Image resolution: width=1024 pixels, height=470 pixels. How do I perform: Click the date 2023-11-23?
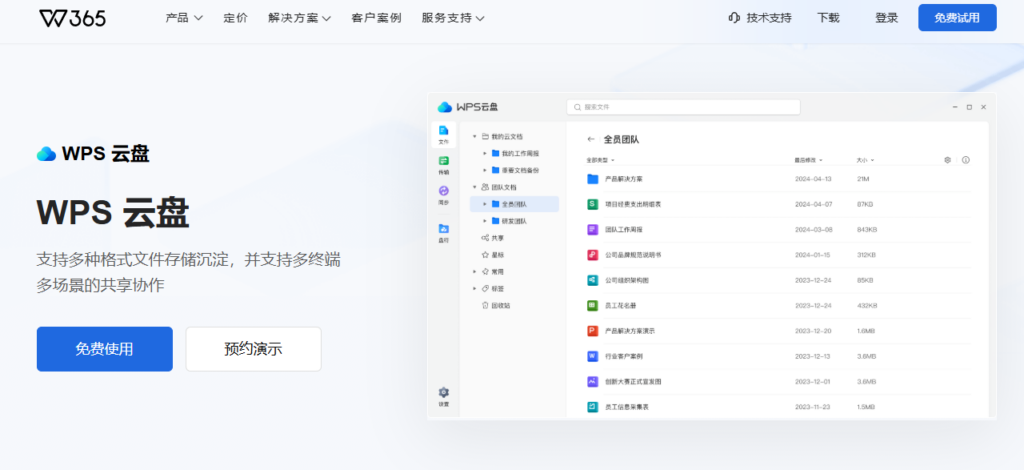coord(813,407)
